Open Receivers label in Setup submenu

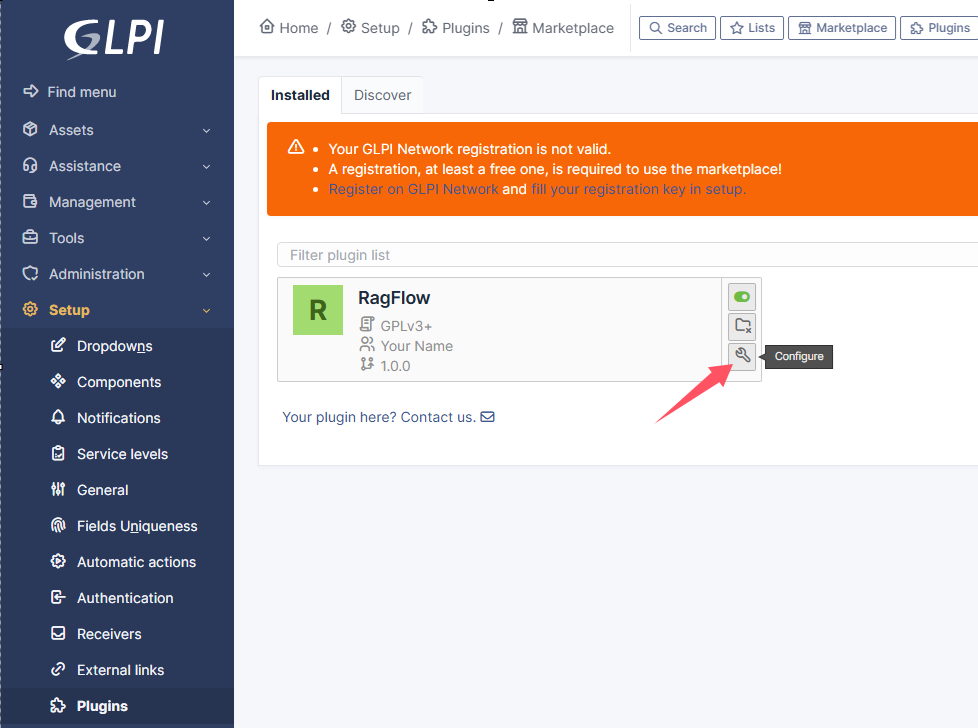(x=109, y=634)
